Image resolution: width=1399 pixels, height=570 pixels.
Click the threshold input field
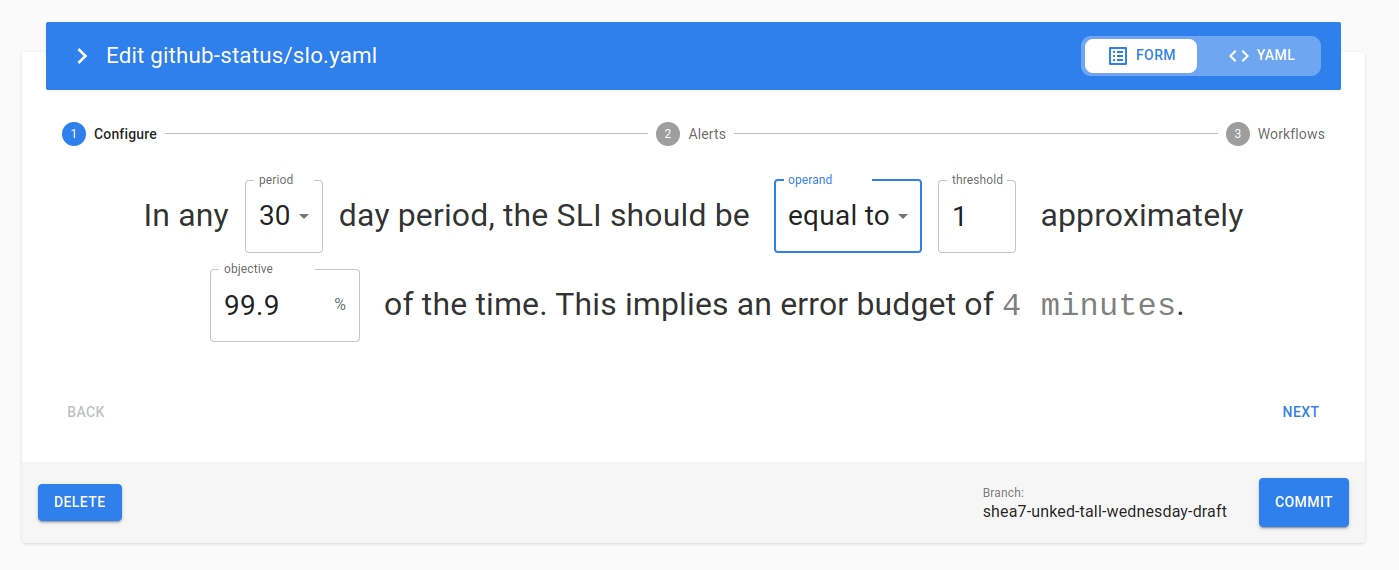(x=976, y=216)
